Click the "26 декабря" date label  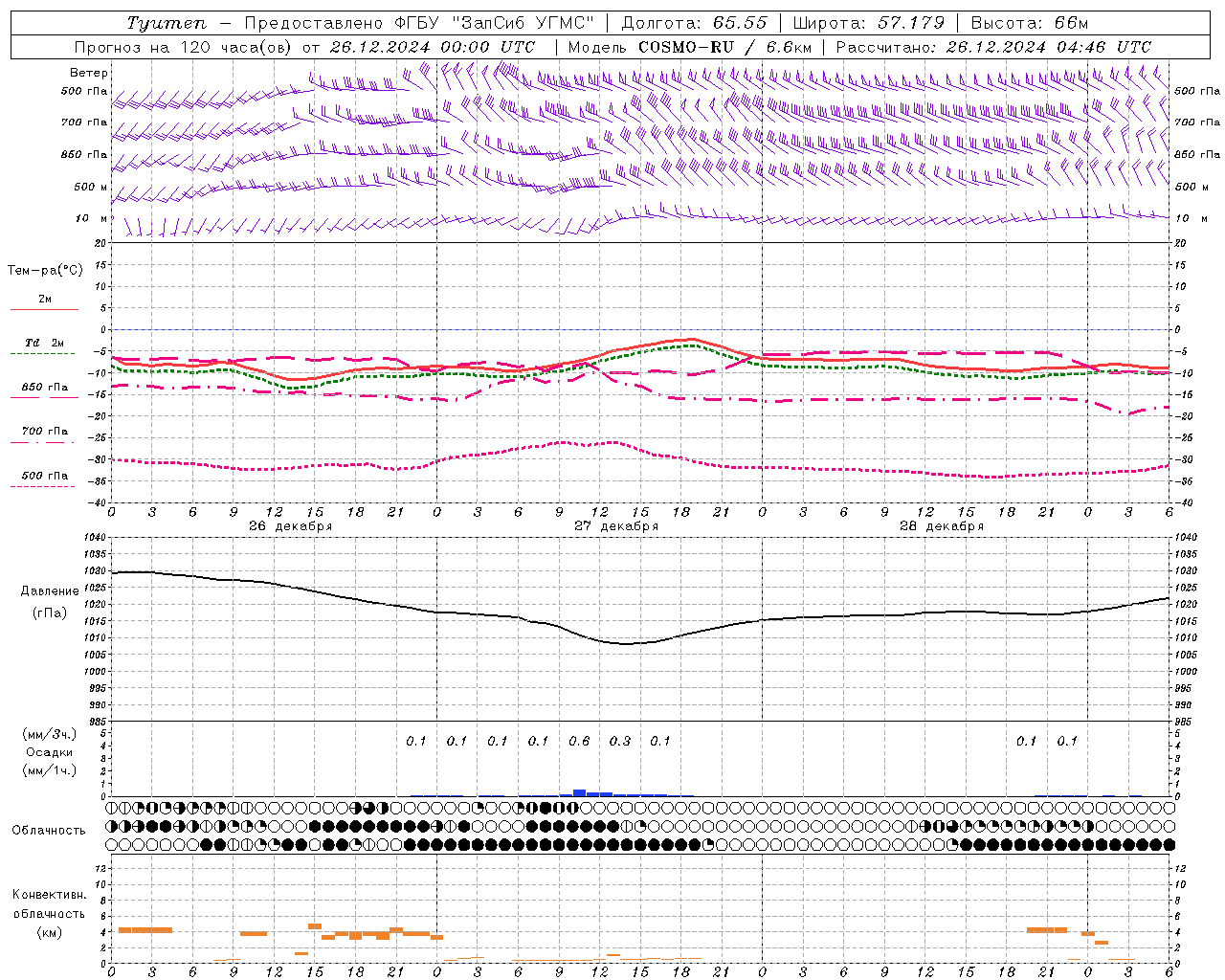pyautogui.click(x=290, y=525)
